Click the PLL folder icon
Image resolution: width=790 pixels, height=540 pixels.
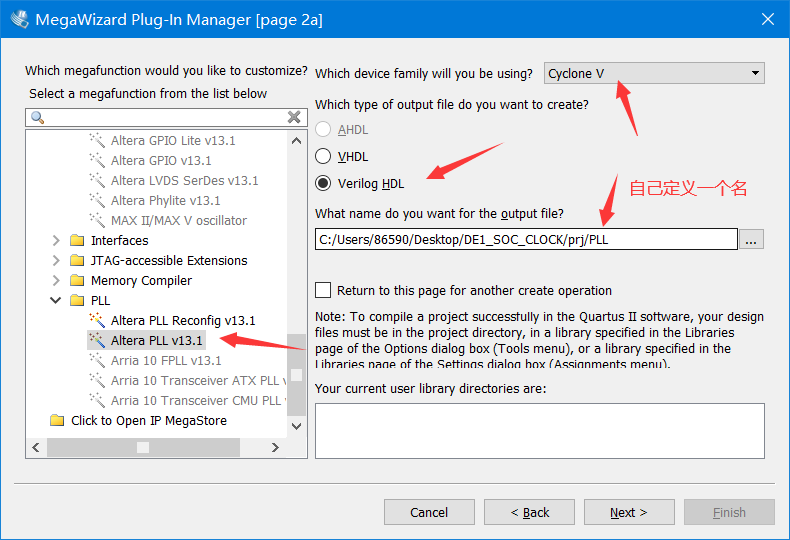point(77,300)
